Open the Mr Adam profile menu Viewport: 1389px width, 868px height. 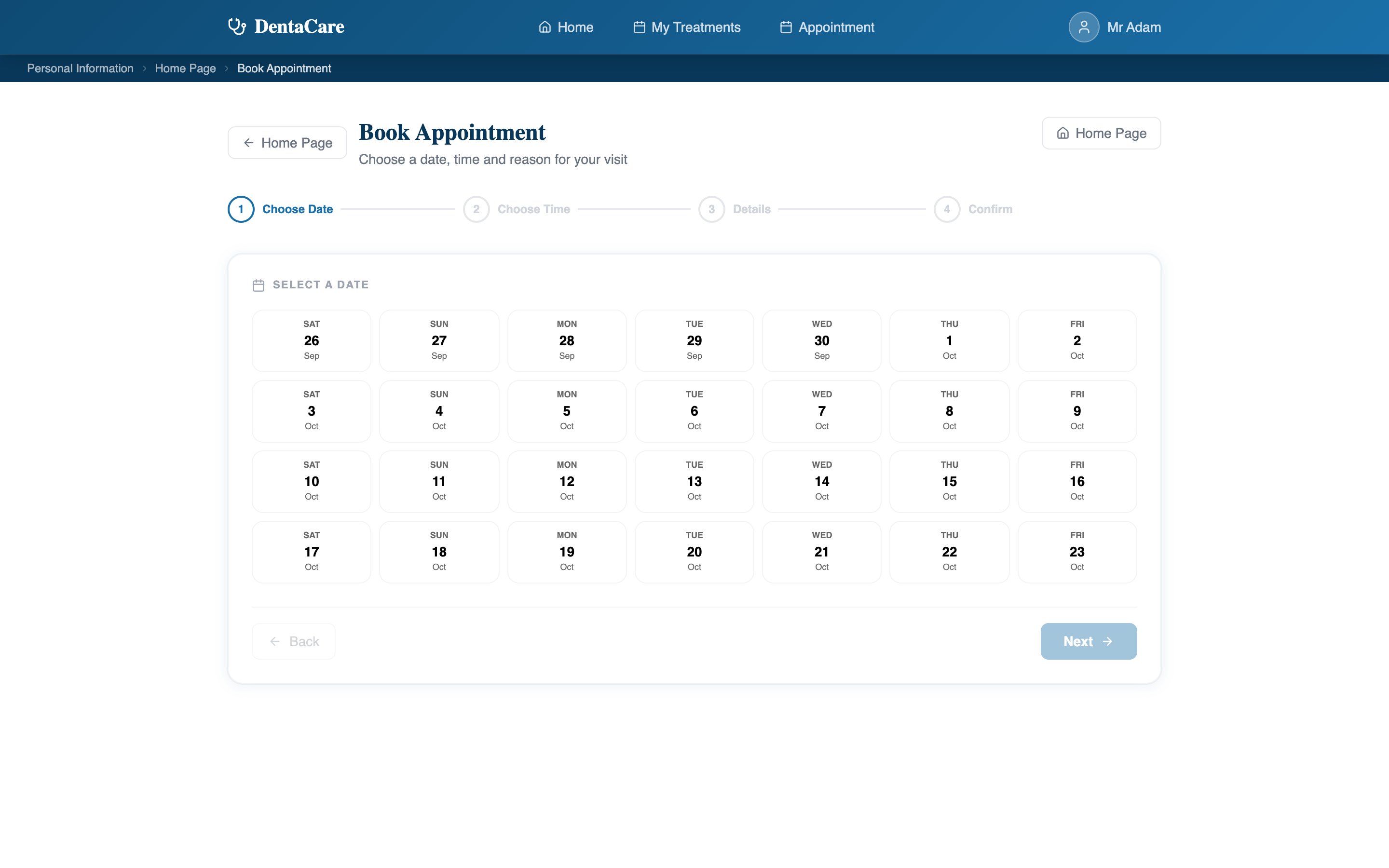click(1115, 27)
